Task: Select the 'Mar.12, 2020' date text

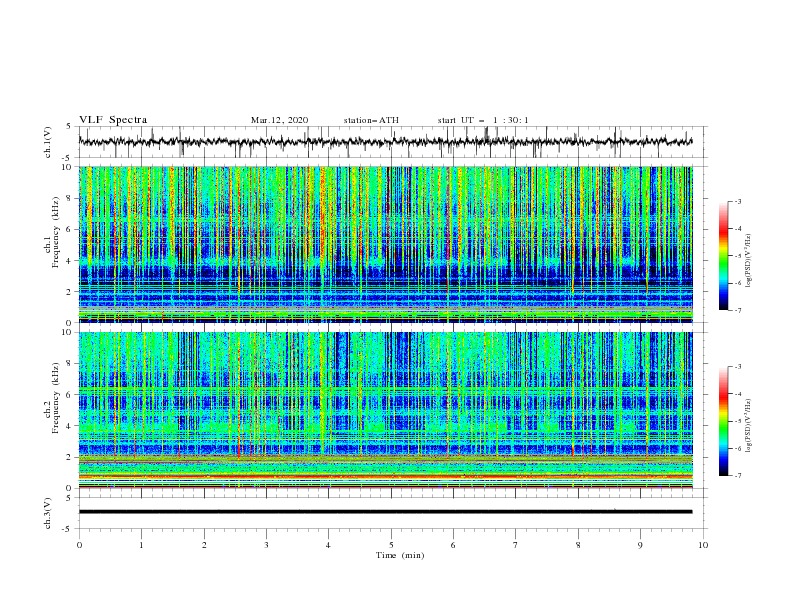Action: click(x=279, y=120)
